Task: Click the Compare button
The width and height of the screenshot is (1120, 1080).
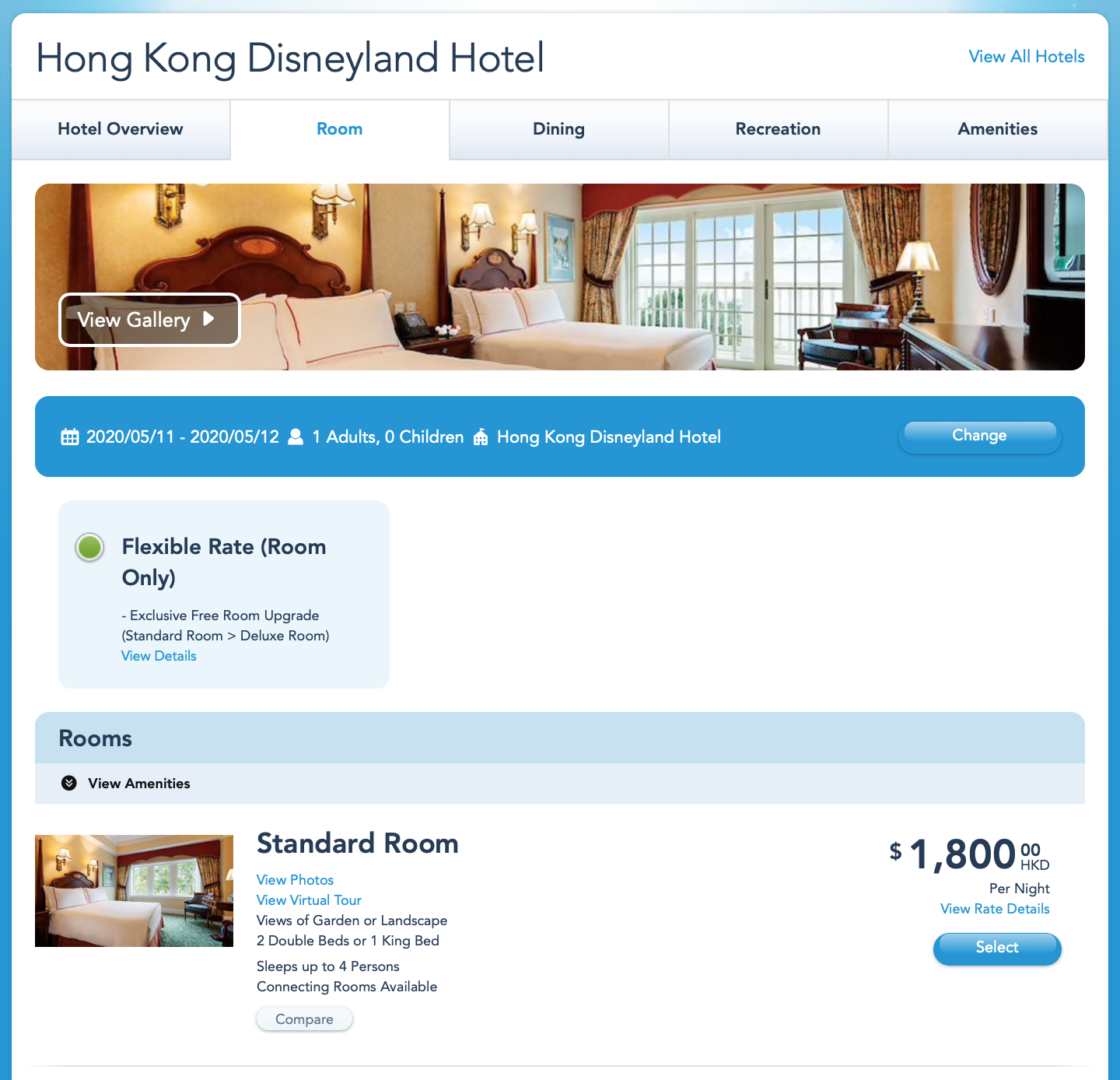Action: [x=304, y=1019]
